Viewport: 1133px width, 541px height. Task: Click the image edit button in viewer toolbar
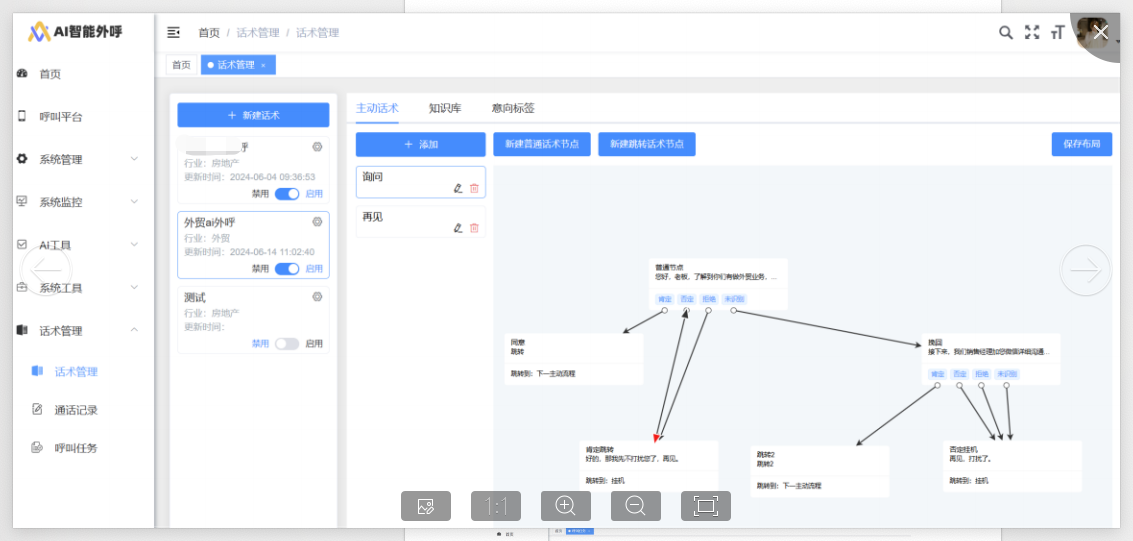426,506
